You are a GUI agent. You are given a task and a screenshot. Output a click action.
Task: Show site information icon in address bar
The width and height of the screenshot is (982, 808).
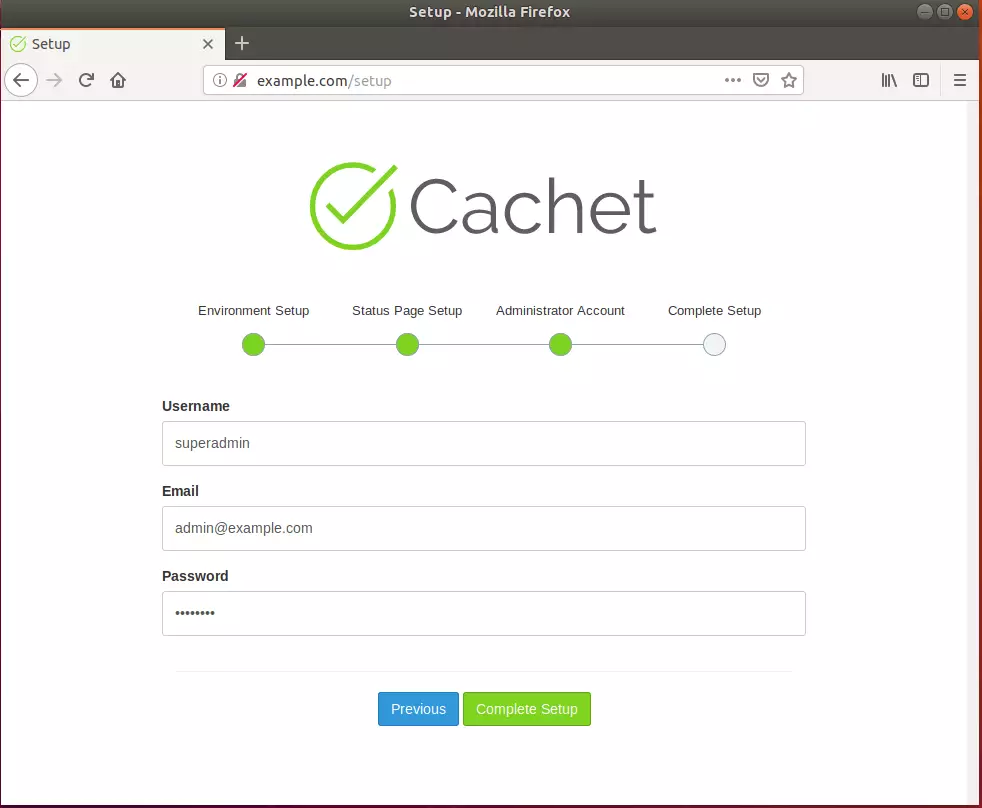click(220, 80)
